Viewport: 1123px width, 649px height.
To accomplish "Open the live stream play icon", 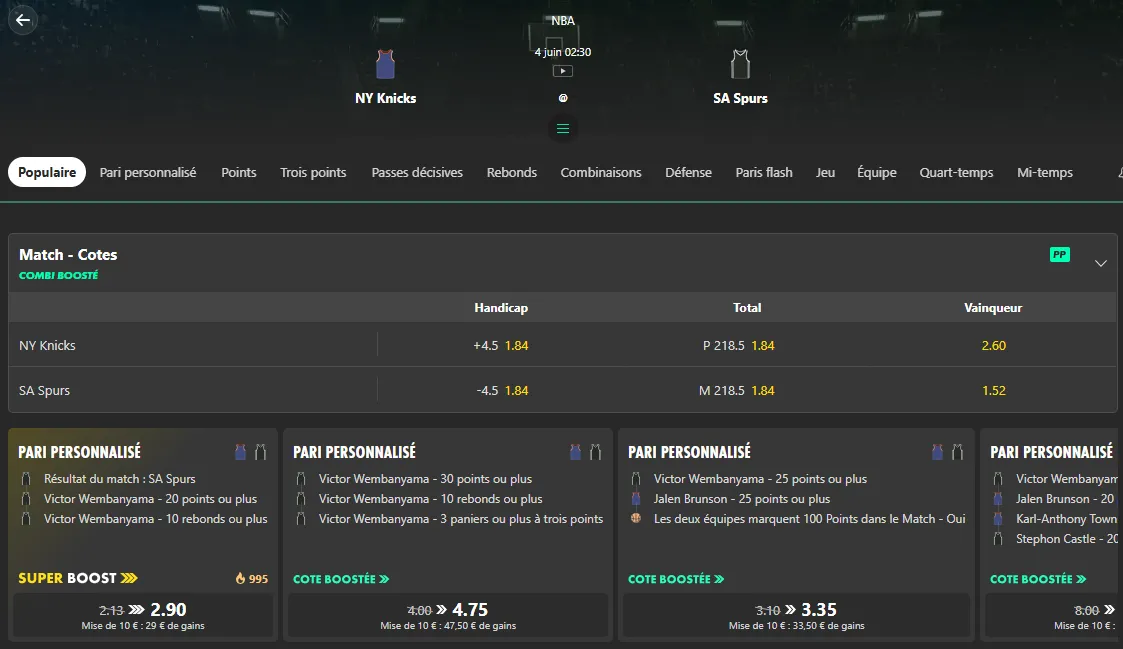I will (563, 71).
